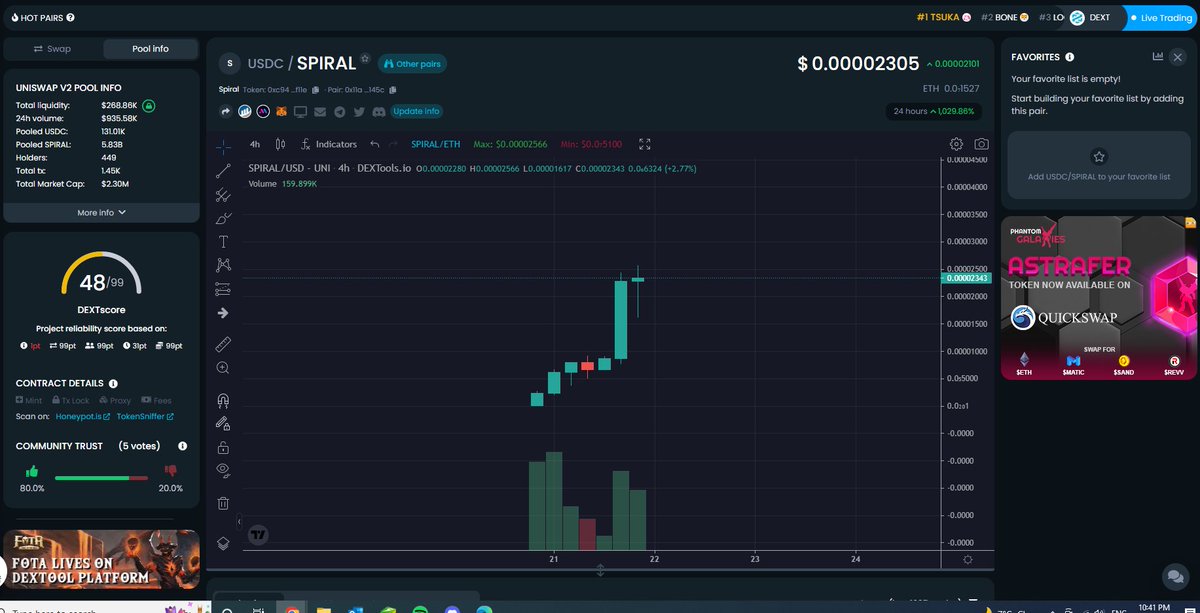Viewport: 1200px width, 613px height.
Task: Vote thumbs down for community trust
Action: 170,471
